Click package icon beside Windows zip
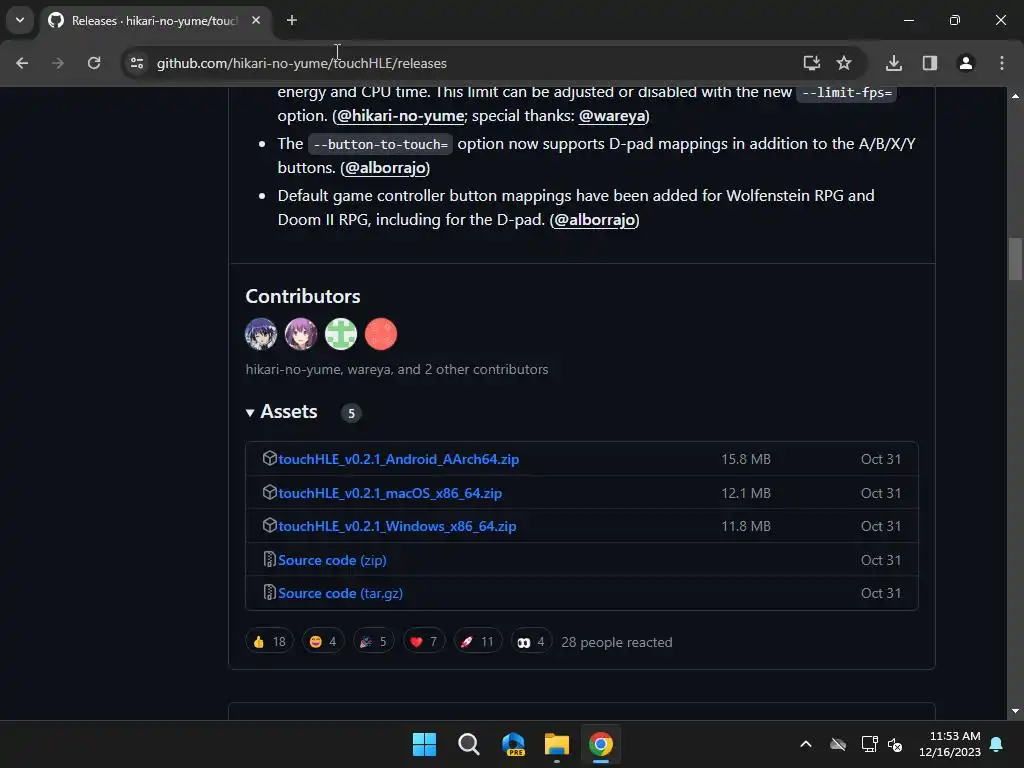Viewport: 1024px width, 768px height. click(269, 526)
